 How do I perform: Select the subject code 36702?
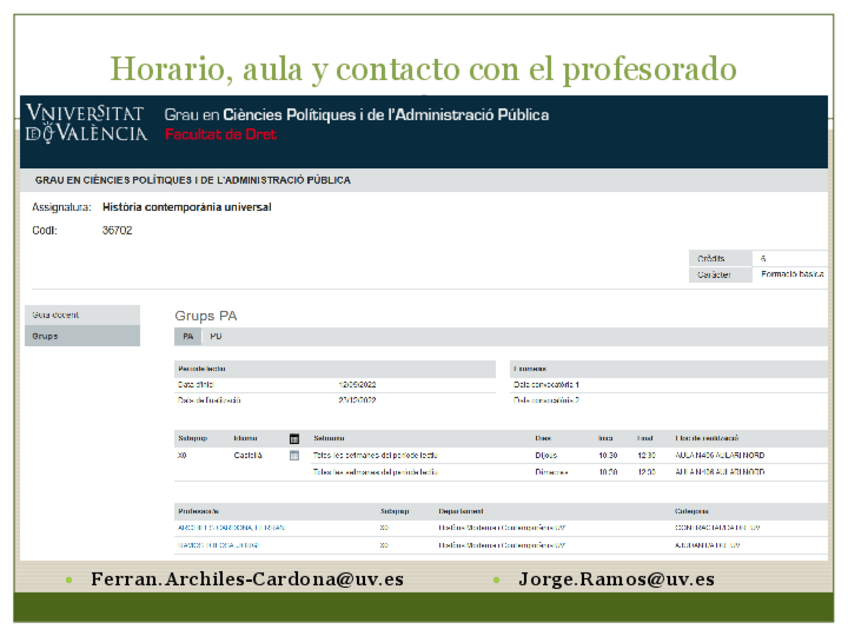(117, 230)
